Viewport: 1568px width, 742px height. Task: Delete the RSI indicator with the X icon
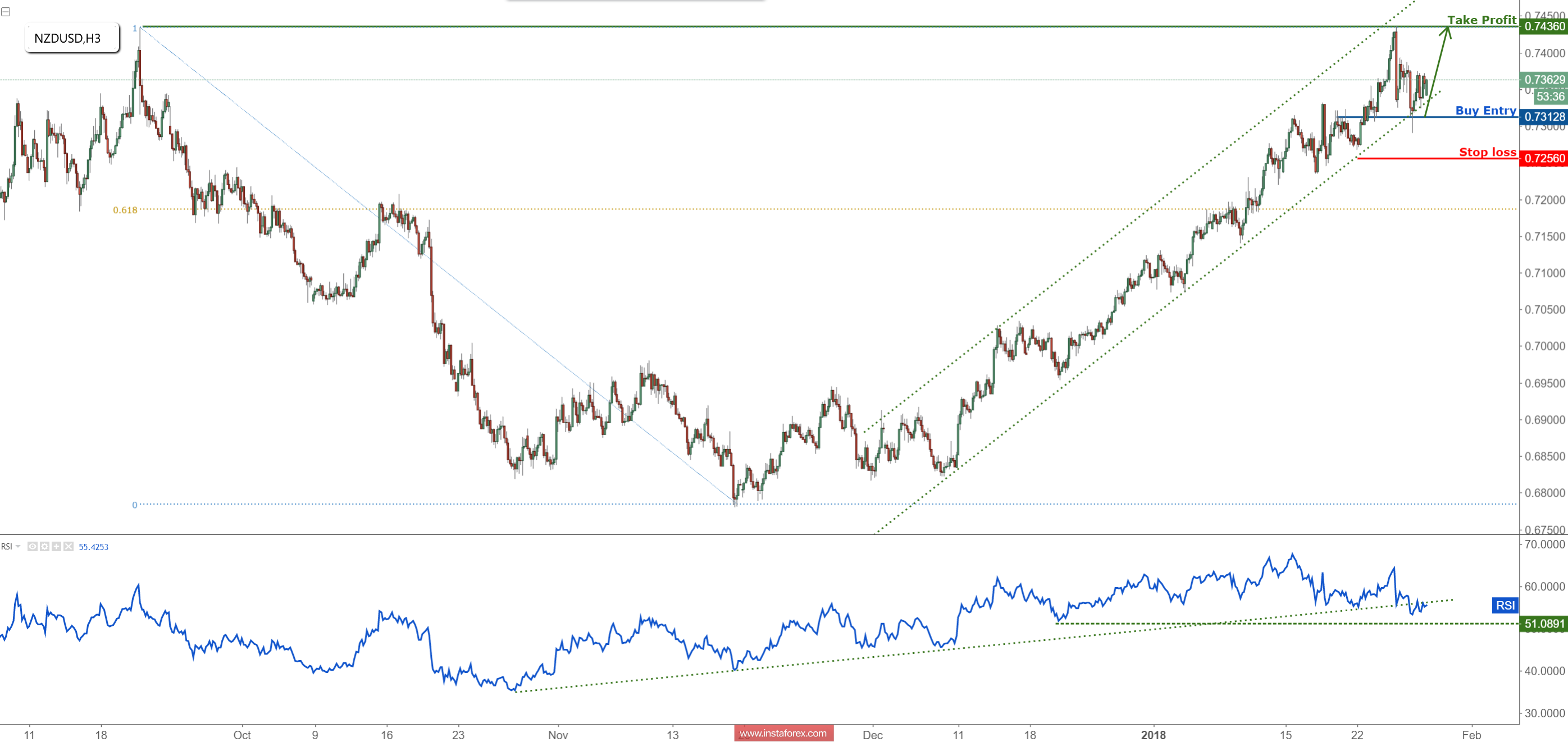[x=68, y=547]
